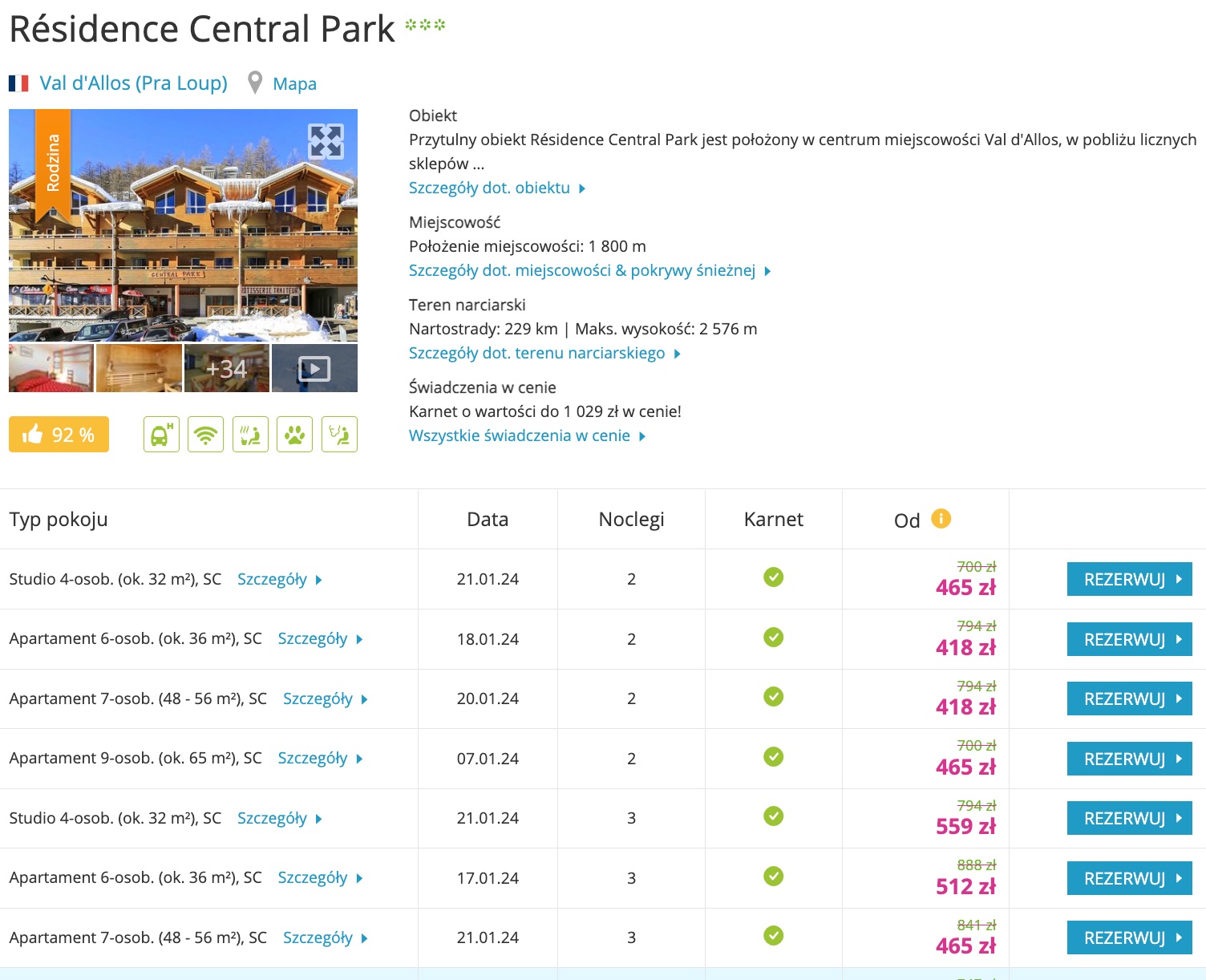1206x980 pixels.
Task: Click the Typ pokoju column header
Action: tap(59, 520)
